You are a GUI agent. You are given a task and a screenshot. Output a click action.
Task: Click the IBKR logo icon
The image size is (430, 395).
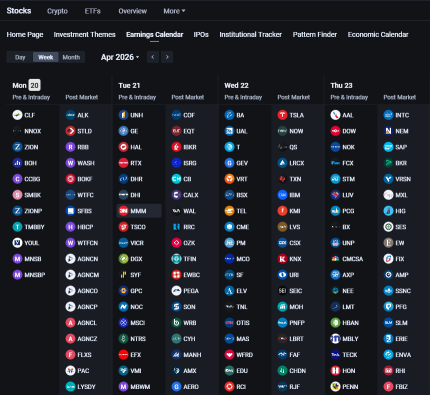176,147
